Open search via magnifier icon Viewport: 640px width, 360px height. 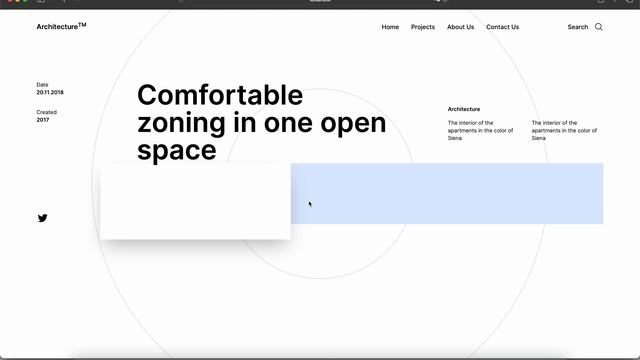pos(598,27)
